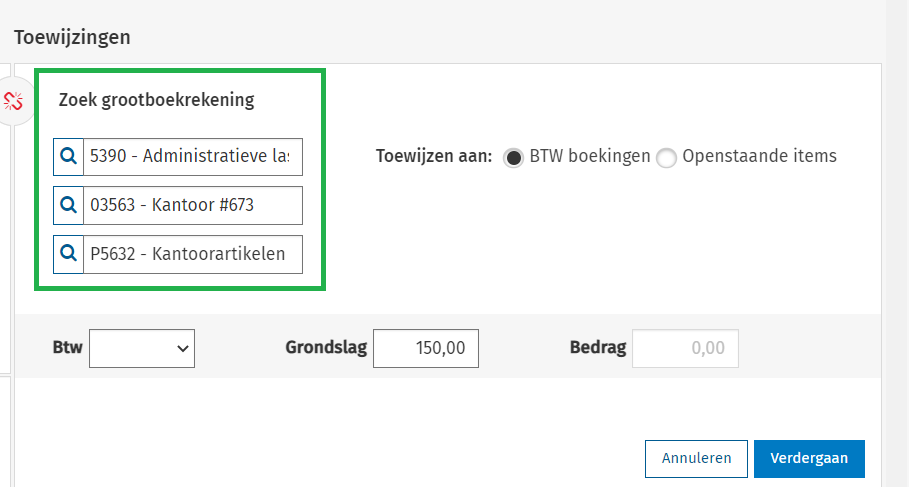This screenshot has width=909, height=487.
Task: Click the vertical scrollbar on right edge
Action: coord(897,244)
